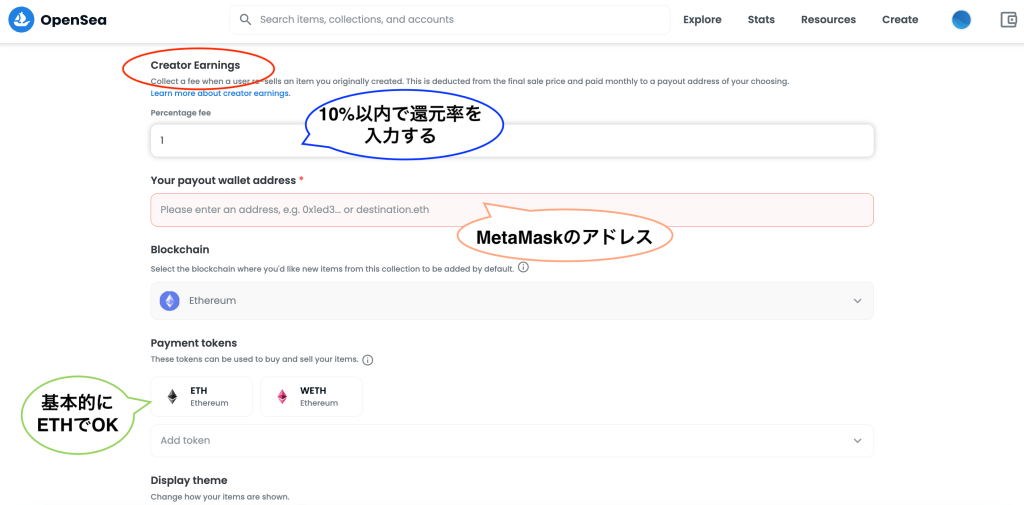Click the Blockchain info circle icon
This screenshot has height=505, width=1024.
[523, 268]
